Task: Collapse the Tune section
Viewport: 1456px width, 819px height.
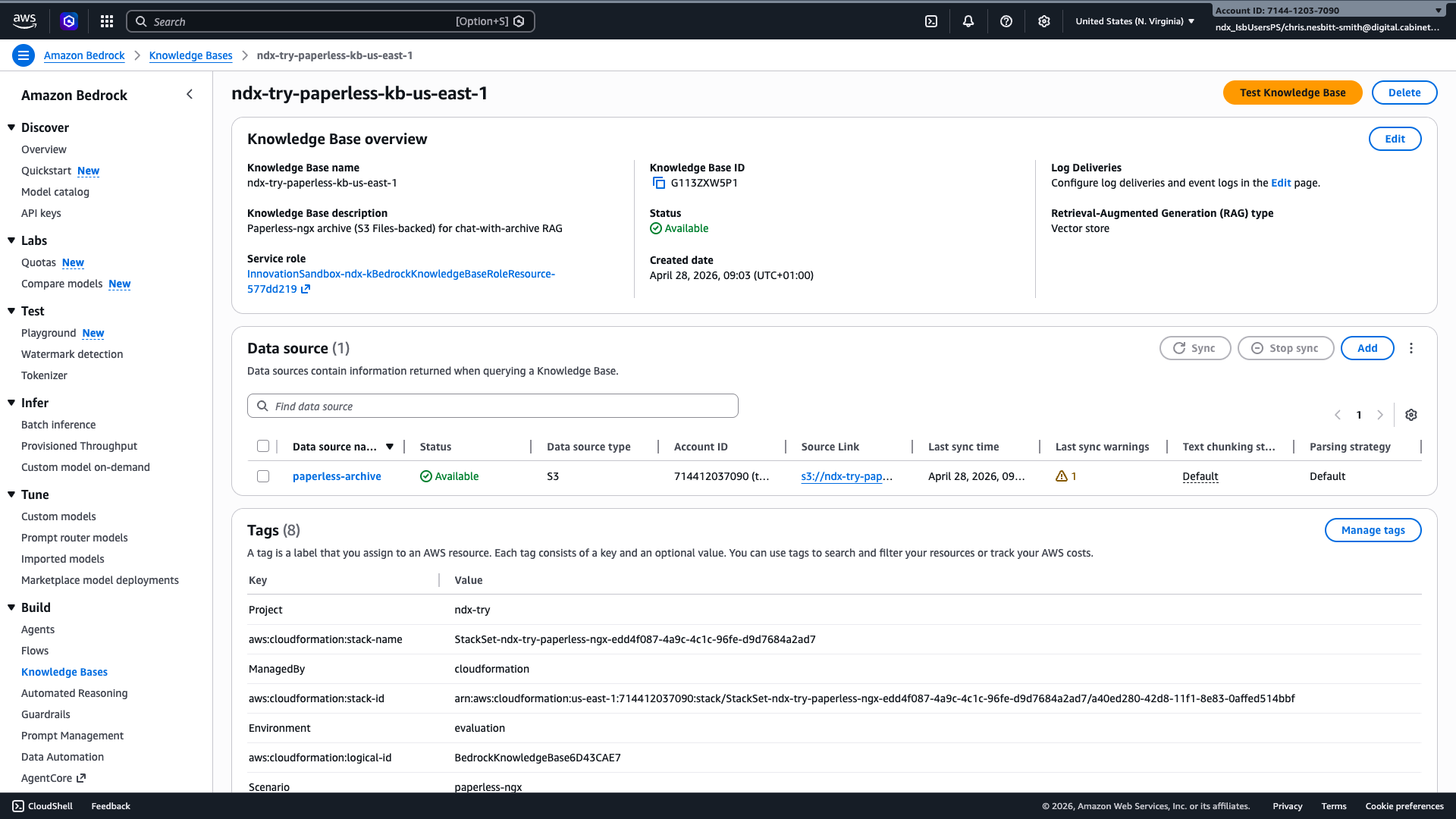Action: click(11, 494)
